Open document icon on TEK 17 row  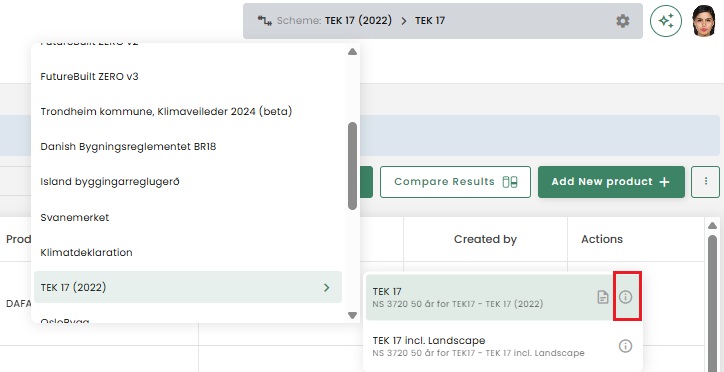point(603,297)
